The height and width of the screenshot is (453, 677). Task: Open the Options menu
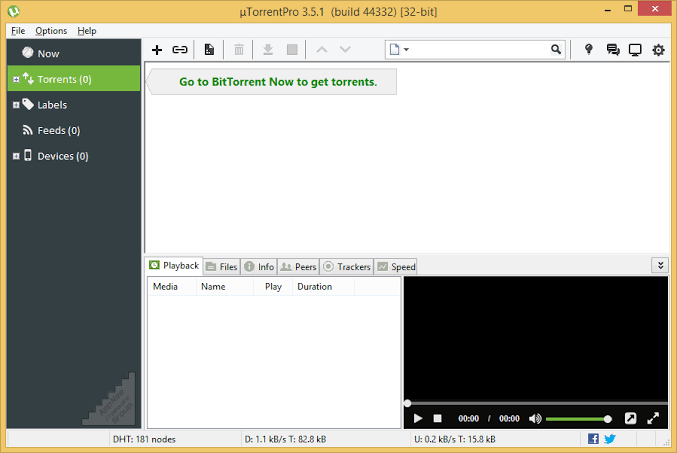pyautogui.click(x=51, y=31)
